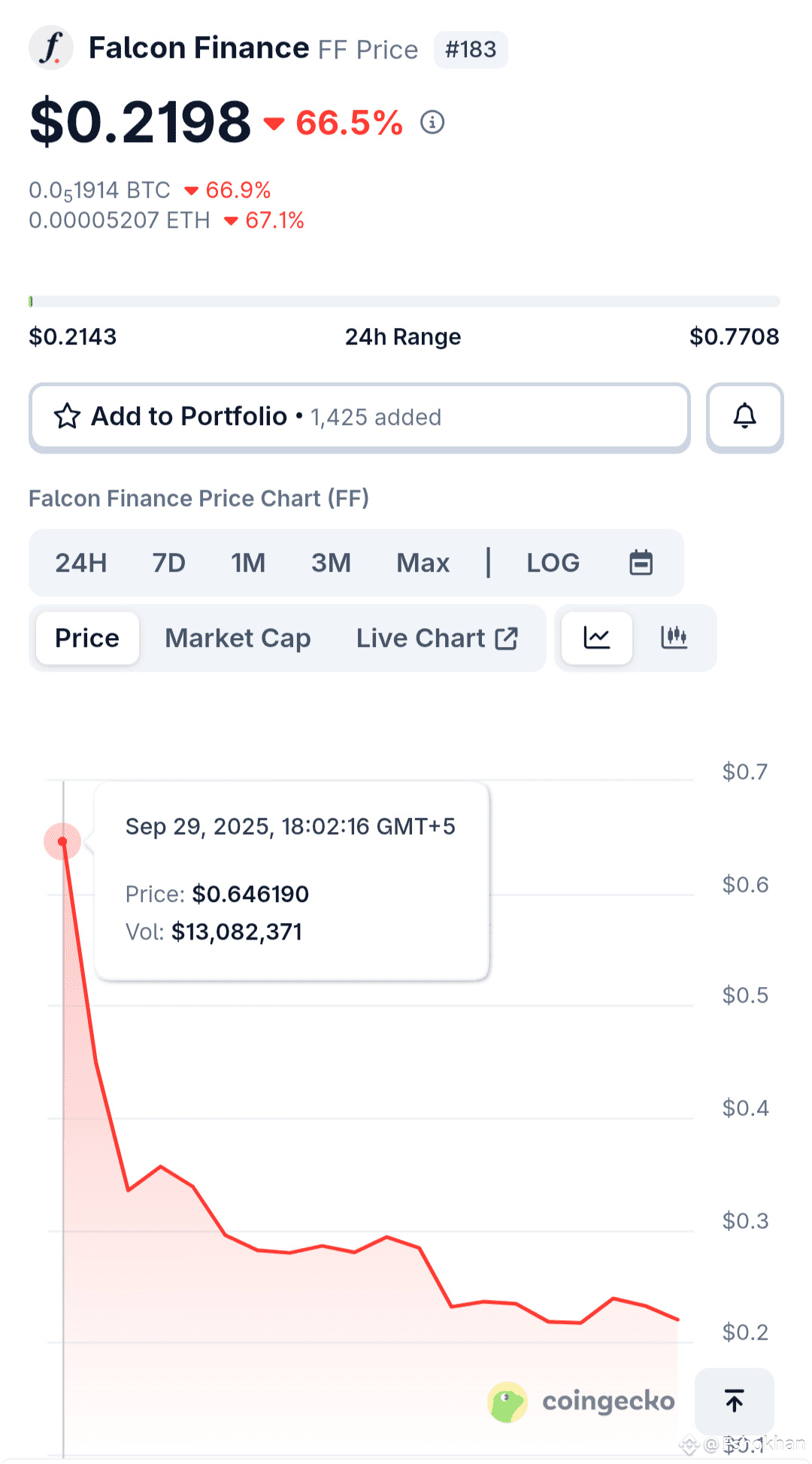
Task: Click the scroll-to-top arrow button
Action: [734, 1401]
